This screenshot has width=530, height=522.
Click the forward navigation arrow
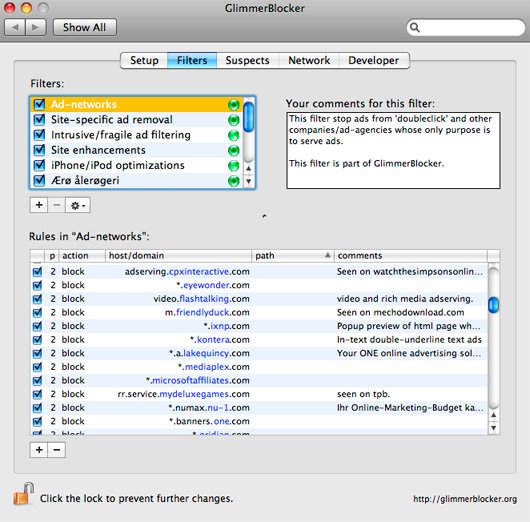click(35, 27)
